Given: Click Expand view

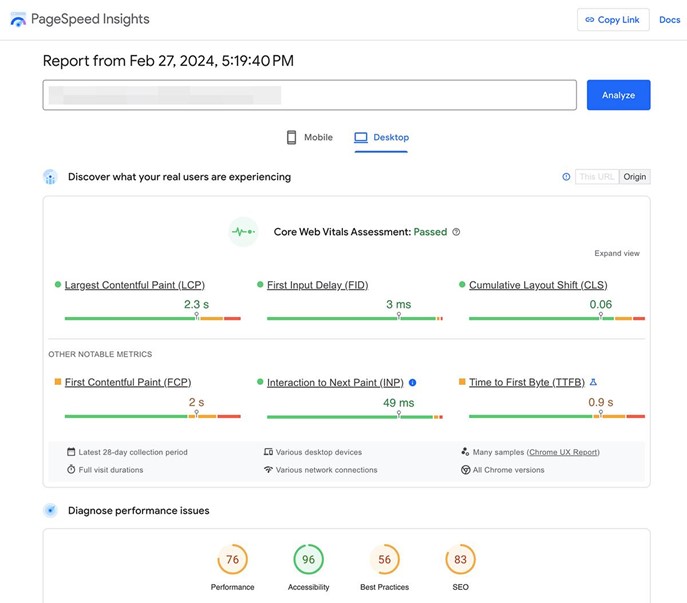Looking at the screenshot, I should (x=616, y=253).
